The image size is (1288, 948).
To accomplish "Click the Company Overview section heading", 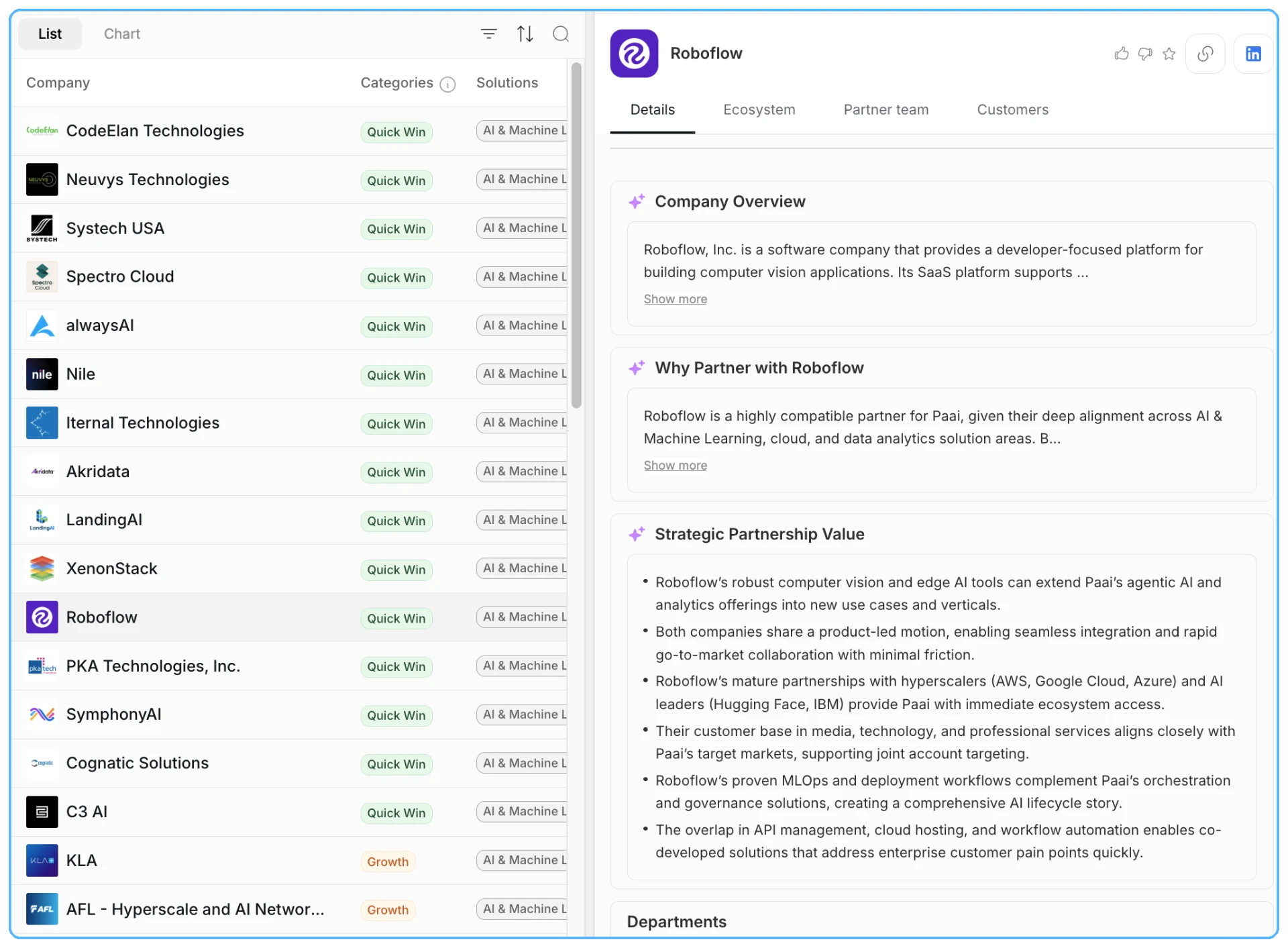I will tap(730, 202).
